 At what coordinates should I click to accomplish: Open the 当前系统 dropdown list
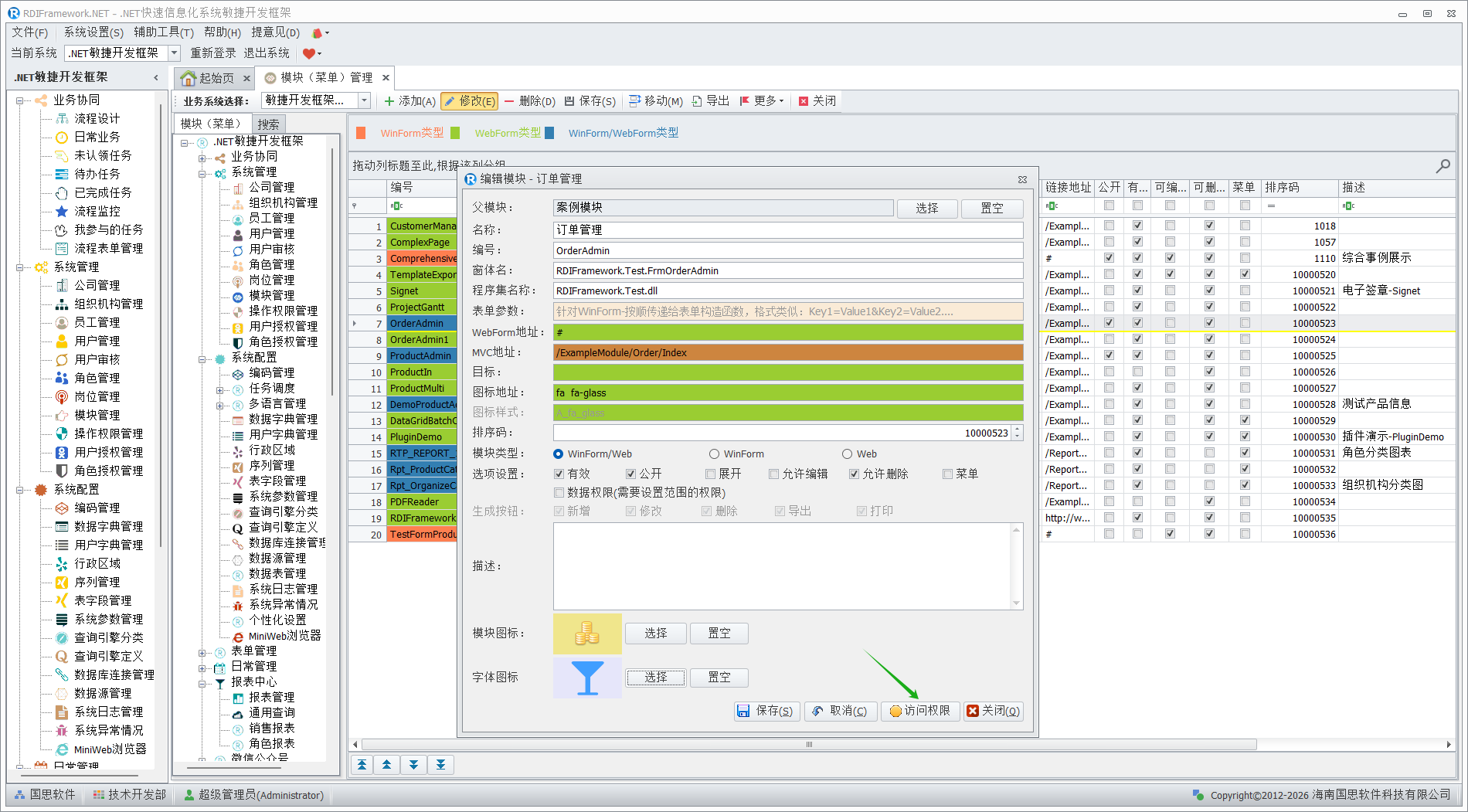[175, 53]
